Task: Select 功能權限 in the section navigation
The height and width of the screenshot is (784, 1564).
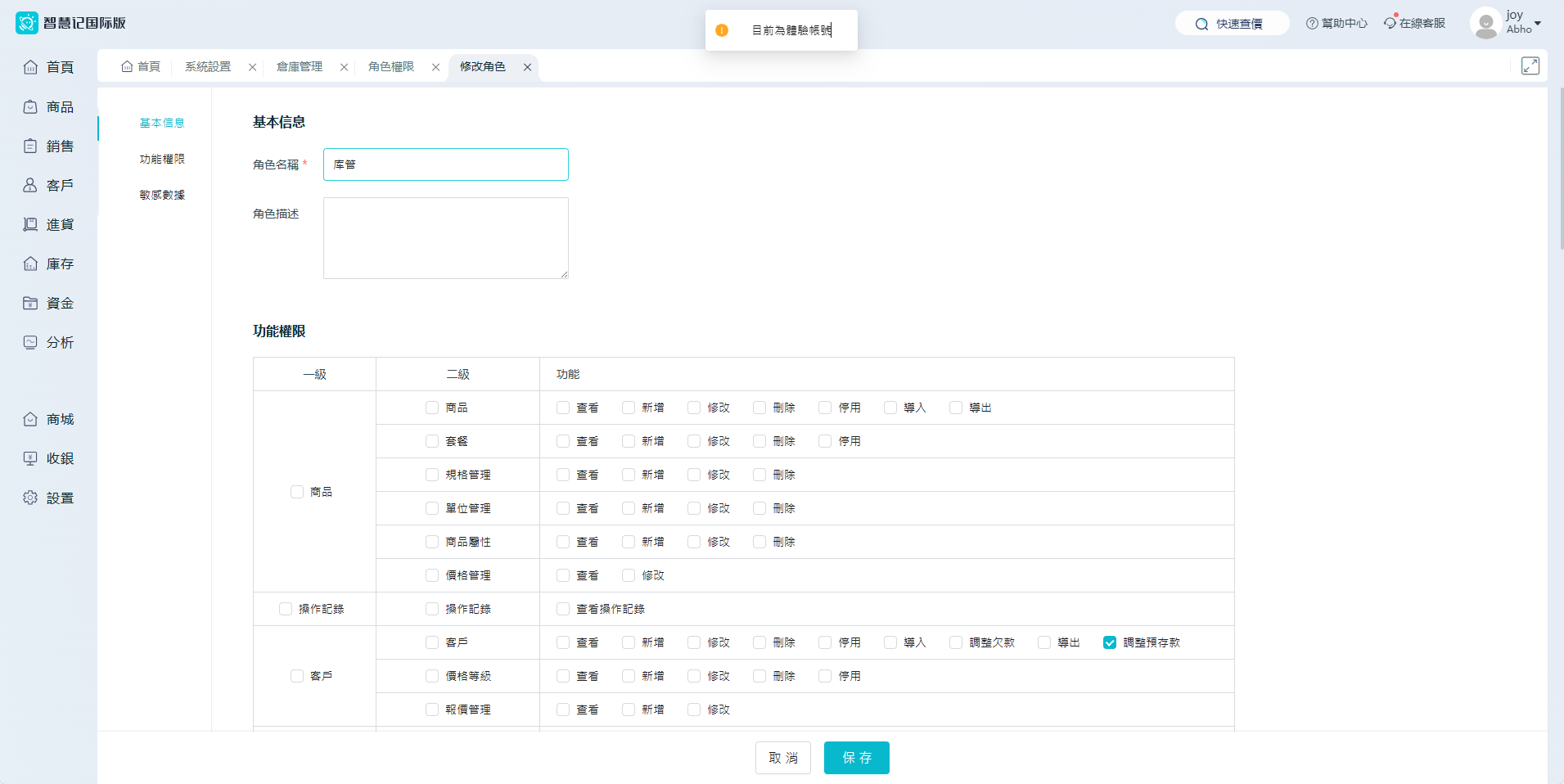Action: tap(162, 160)
